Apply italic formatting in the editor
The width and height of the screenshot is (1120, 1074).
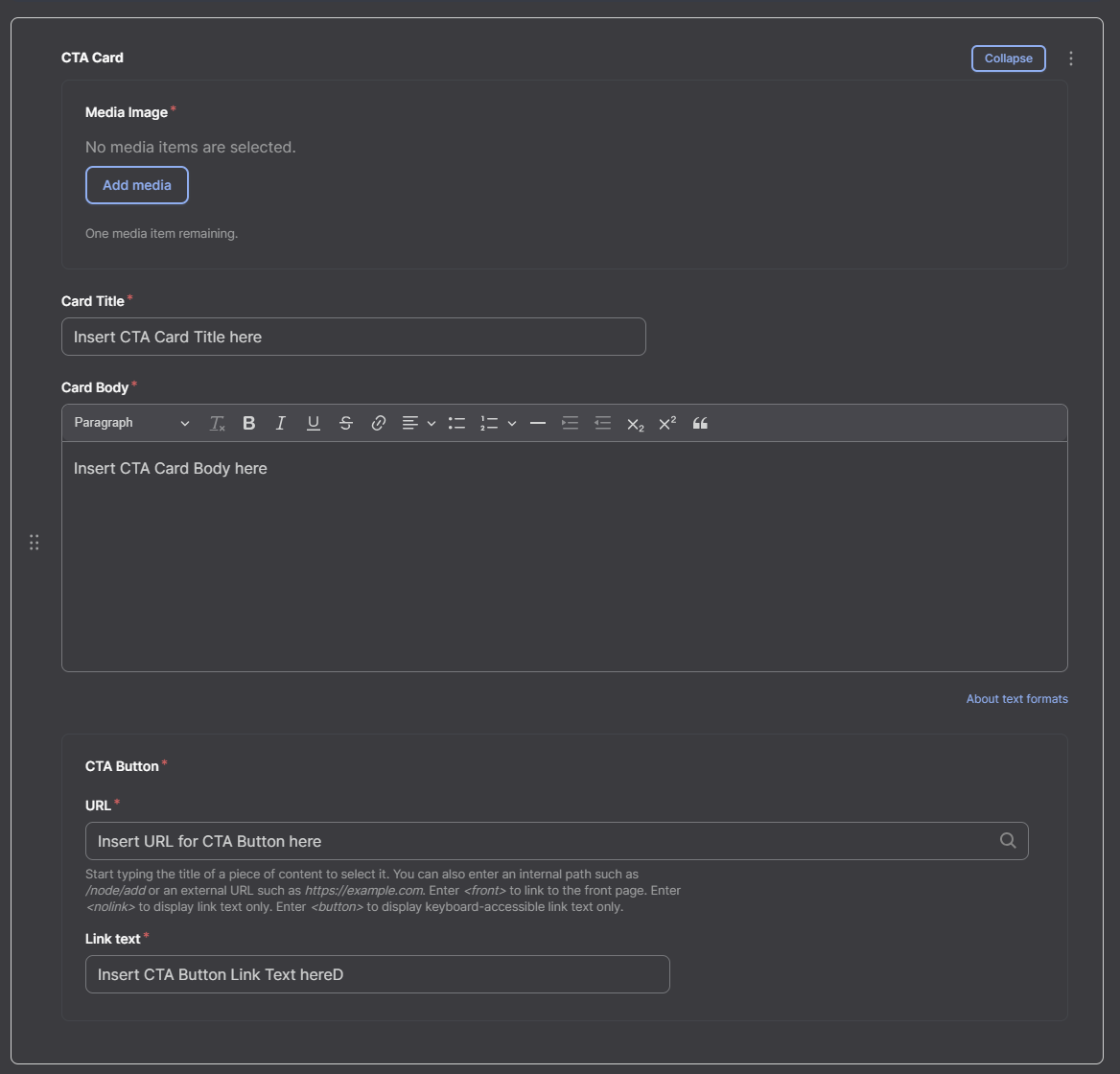(281, 424)
